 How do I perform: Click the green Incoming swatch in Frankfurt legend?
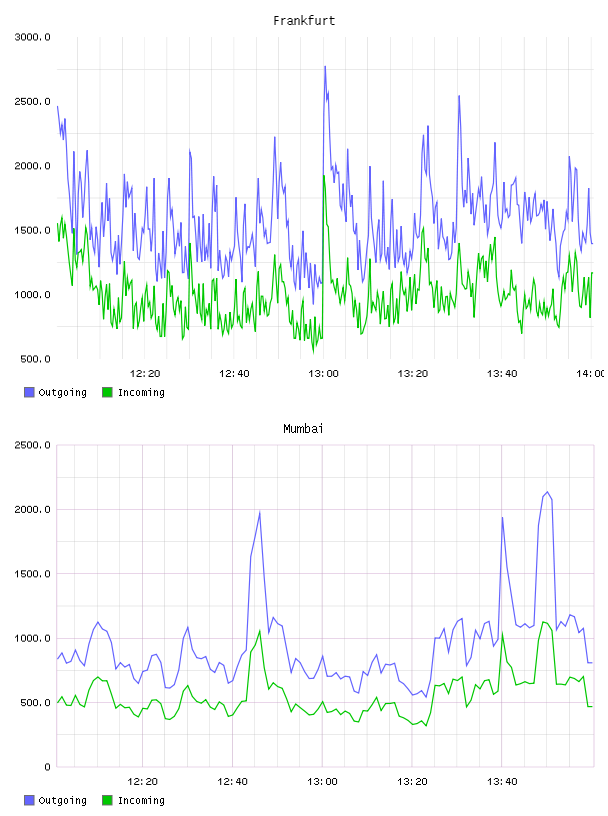[x=107, y=392]
